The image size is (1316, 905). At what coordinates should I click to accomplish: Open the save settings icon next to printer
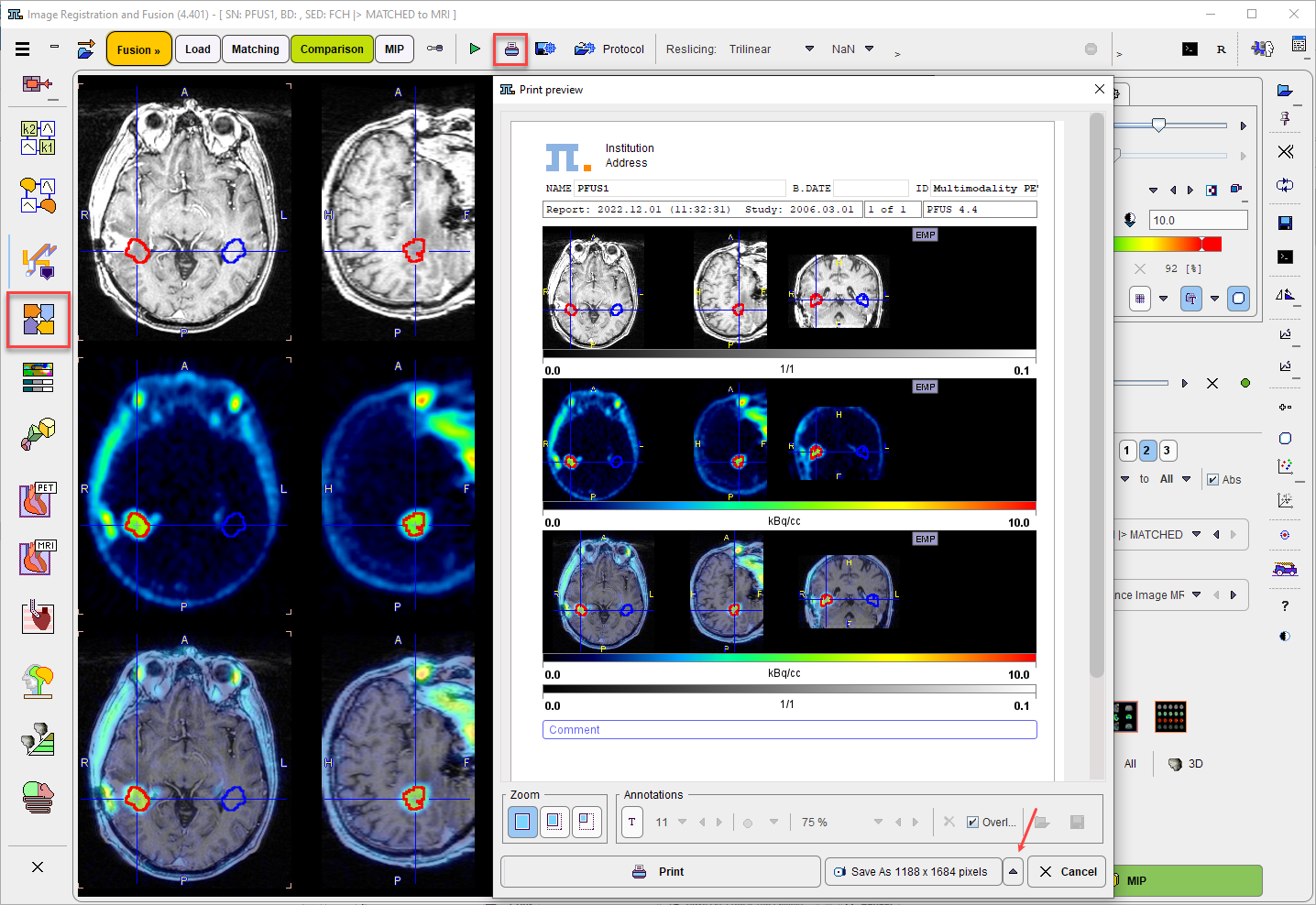point(545,49)
